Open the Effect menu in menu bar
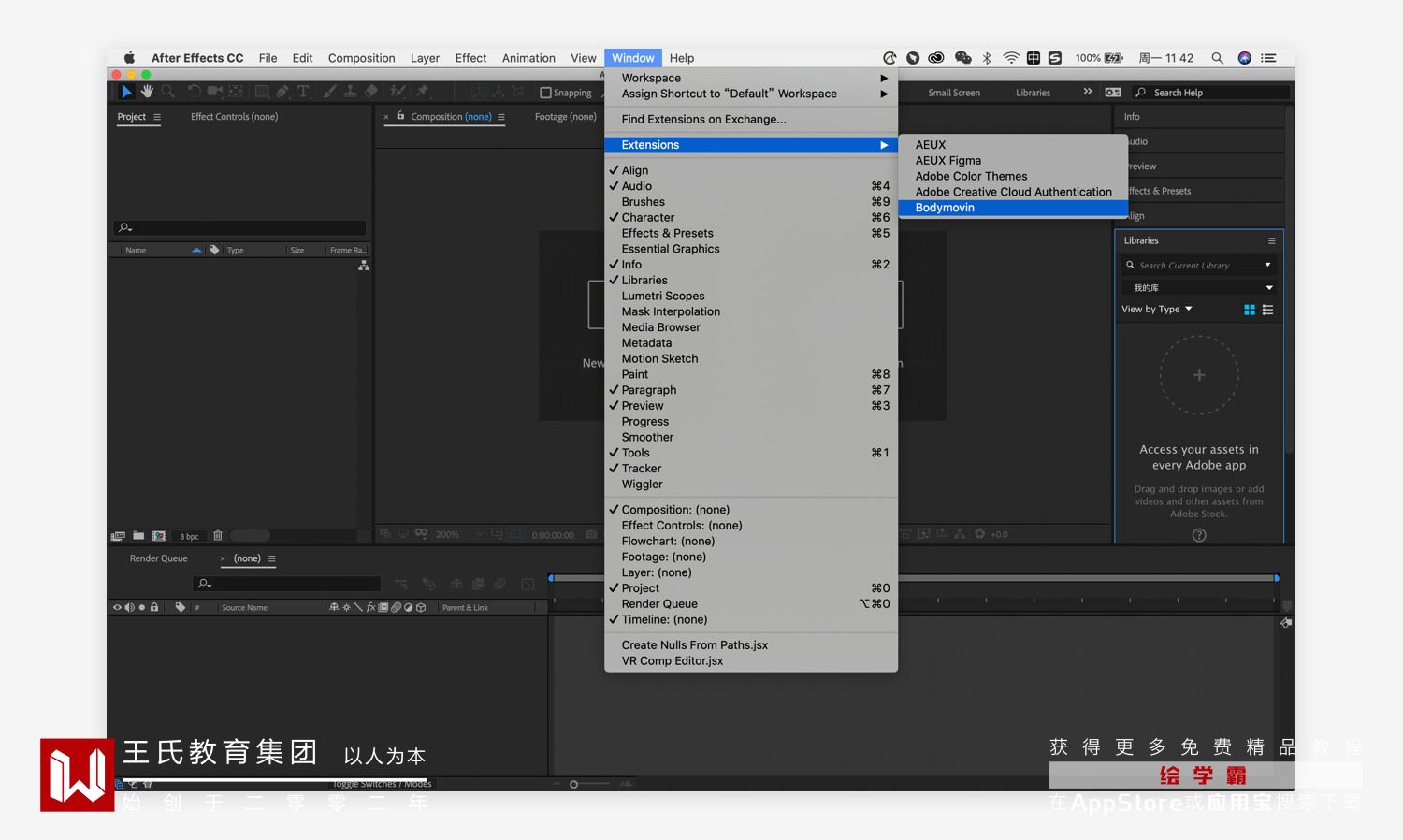Viewport: 1403px width, 840px height. pos(470,58)
